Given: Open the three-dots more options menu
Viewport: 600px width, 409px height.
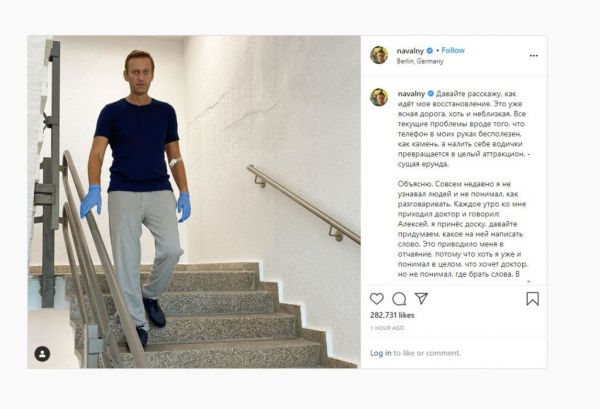Looking at the screenshot, I should coord(534,56).
